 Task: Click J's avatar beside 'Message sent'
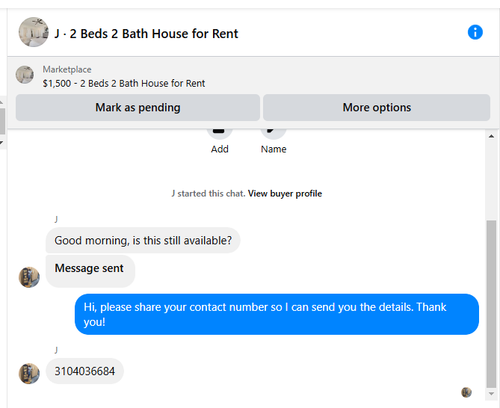pyautogui.click(x=29, y=277)
